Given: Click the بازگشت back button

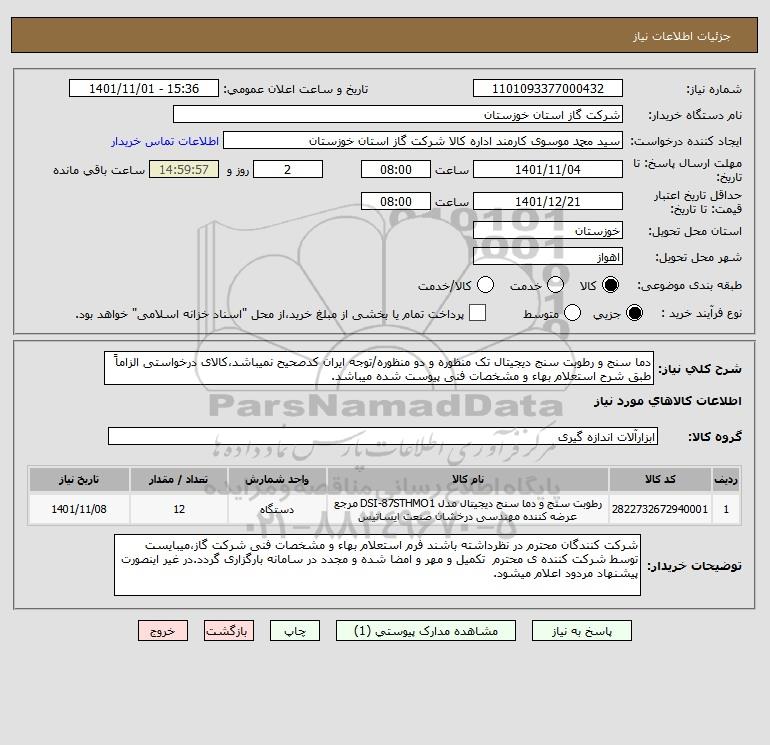Looking at the screenshot, I should [229, 631].
